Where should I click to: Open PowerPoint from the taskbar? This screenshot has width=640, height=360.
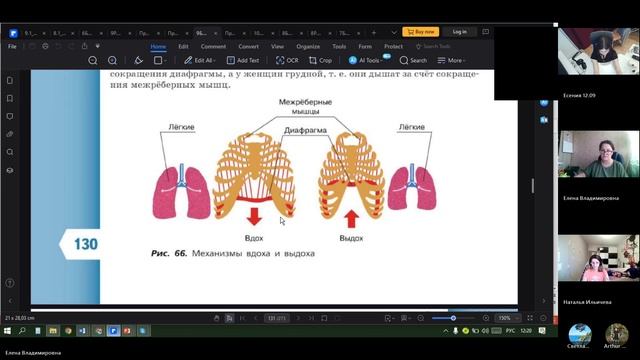(128, 331)
